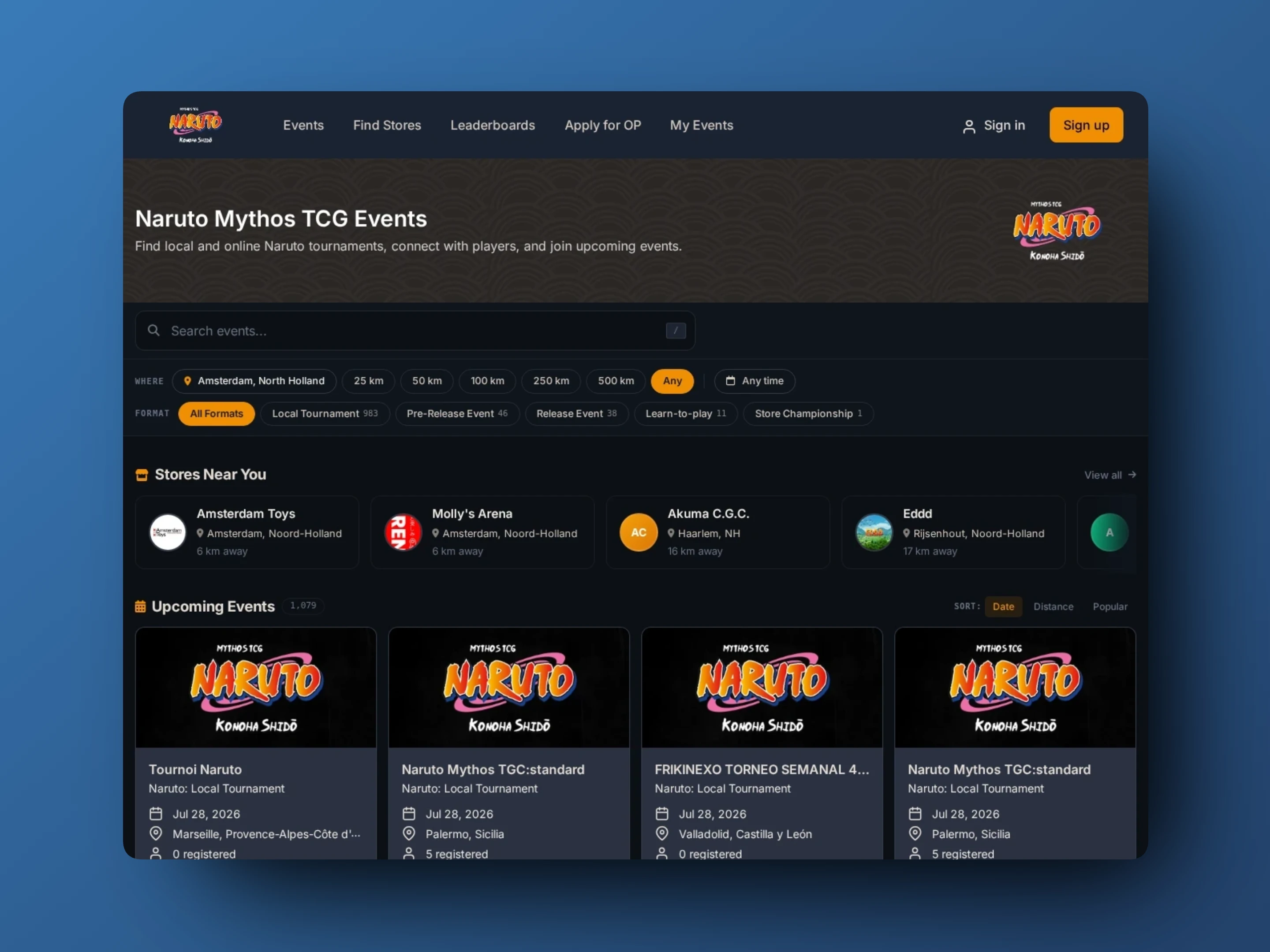The width and height of the screenshot is (1270, 952).
Task: Open Apply for OP page
Action: [x=603, y=125]
